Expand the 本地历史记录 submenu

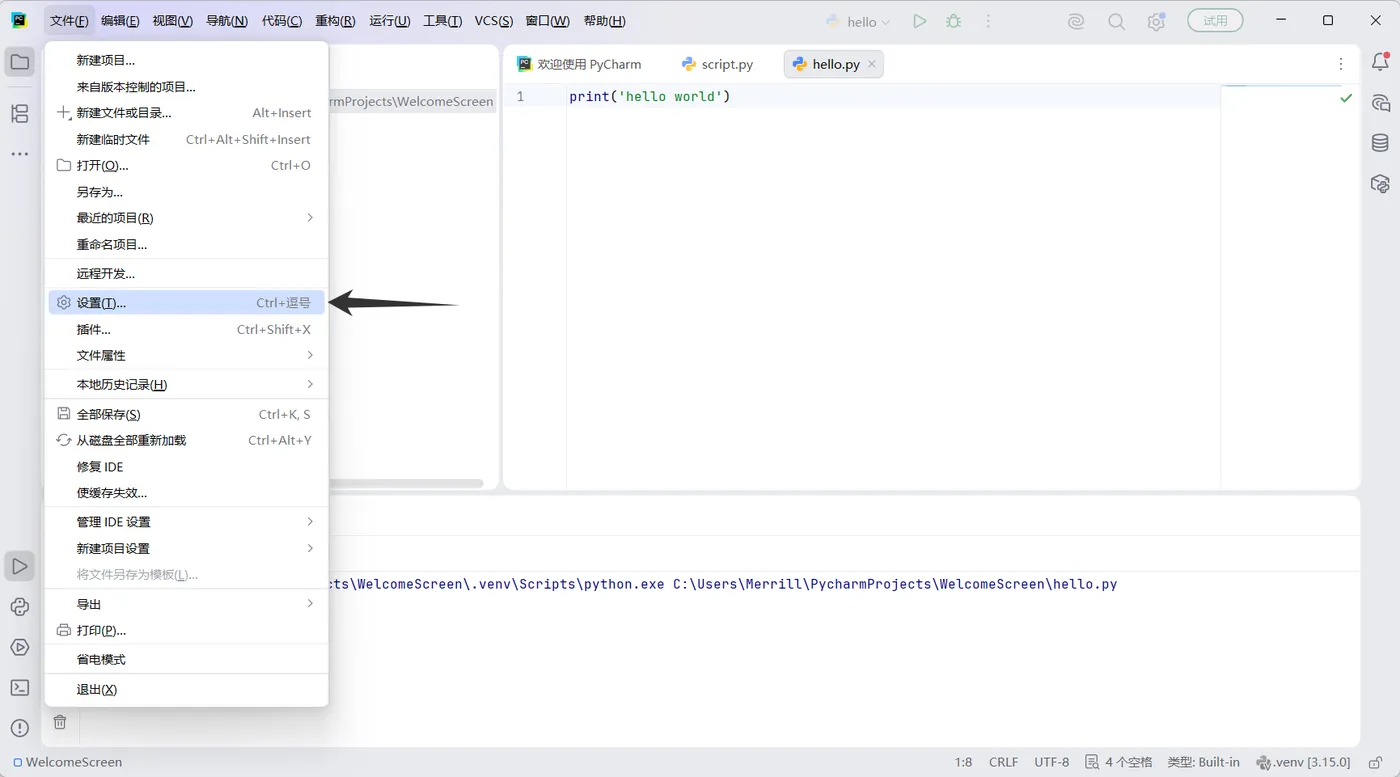click(186, 385)
